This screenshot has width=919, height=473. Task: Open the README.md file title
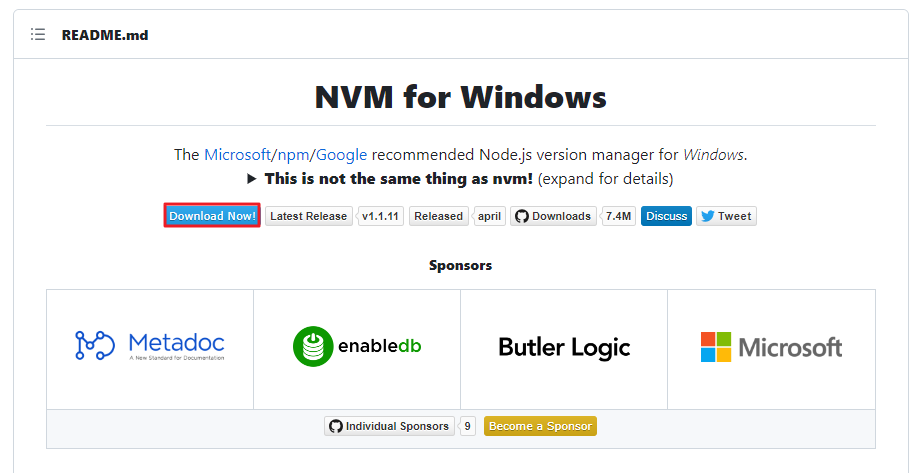(105, 35)
